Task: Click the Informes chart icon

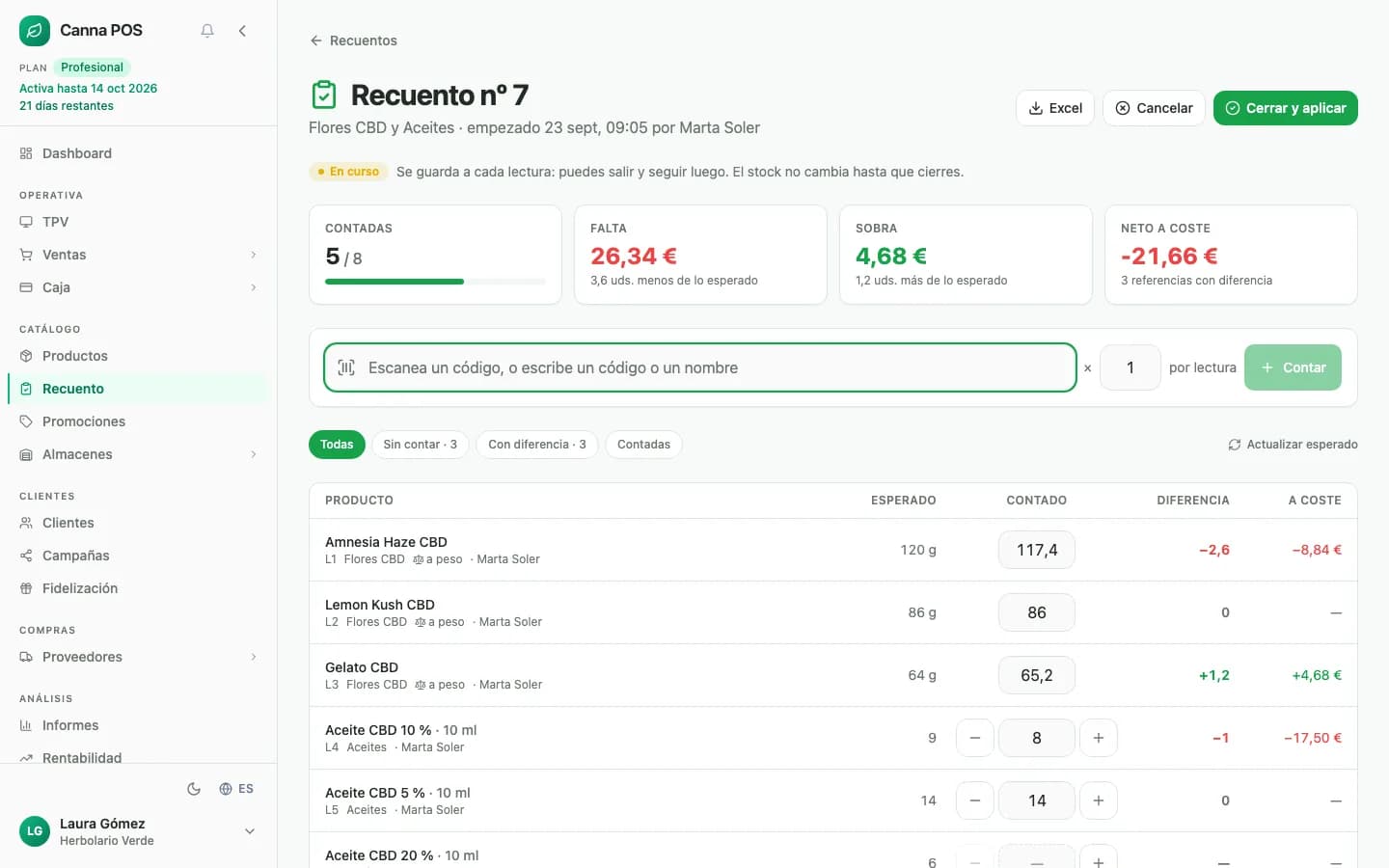Action: (26, 725)
